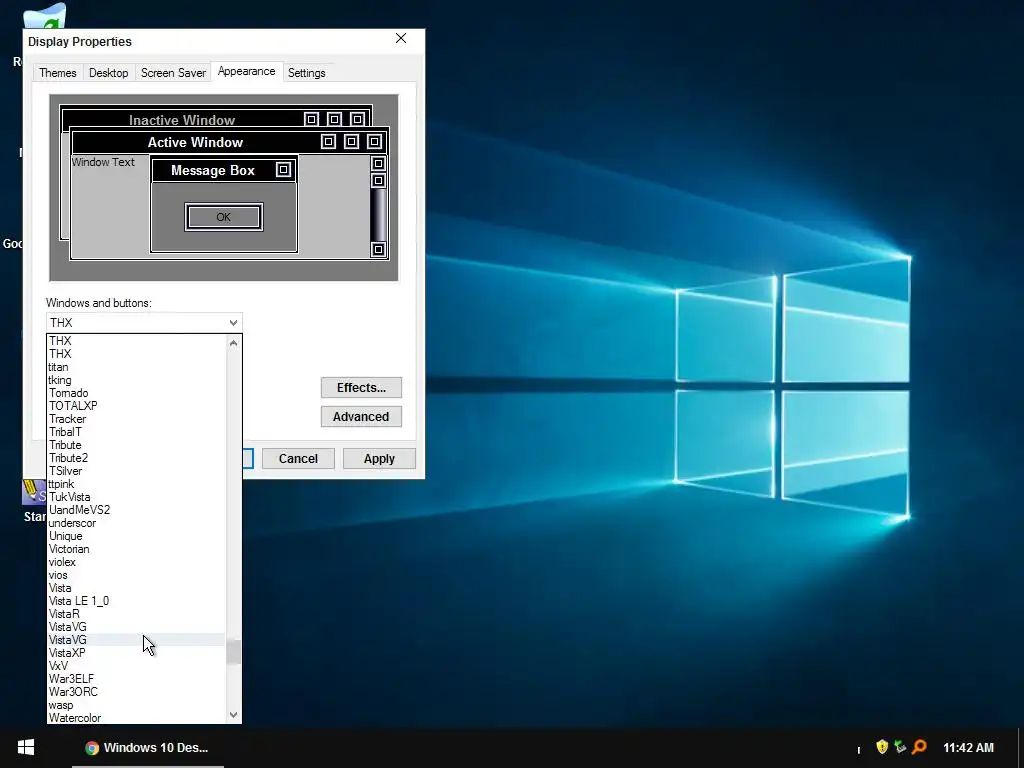Click the Cancel button
This screenshot has width=1024, height=768.
(x=298, y=458)
